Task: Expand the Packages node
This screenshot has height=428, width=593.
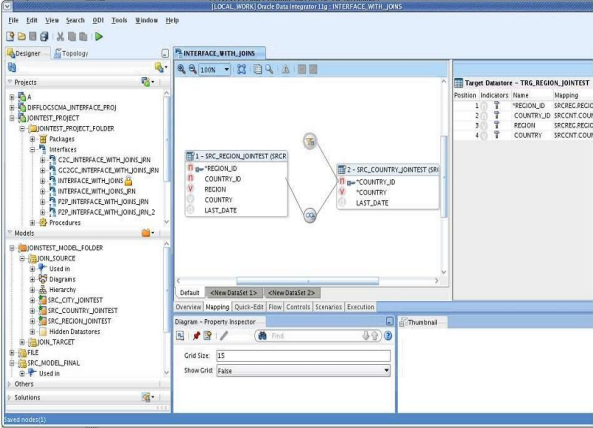Action: click(33, 139)
